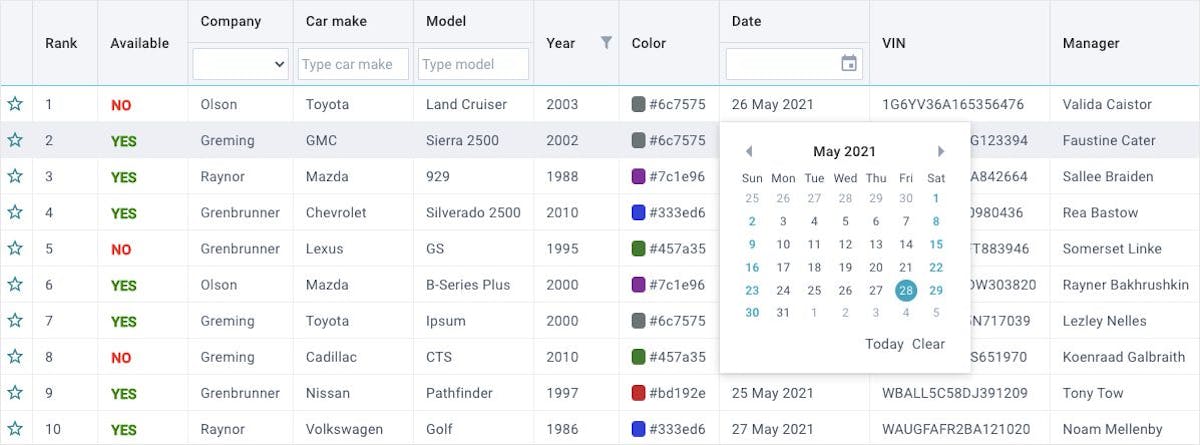
Task: Click star icon on Rank 9 row
Action: tap(15, 393)
